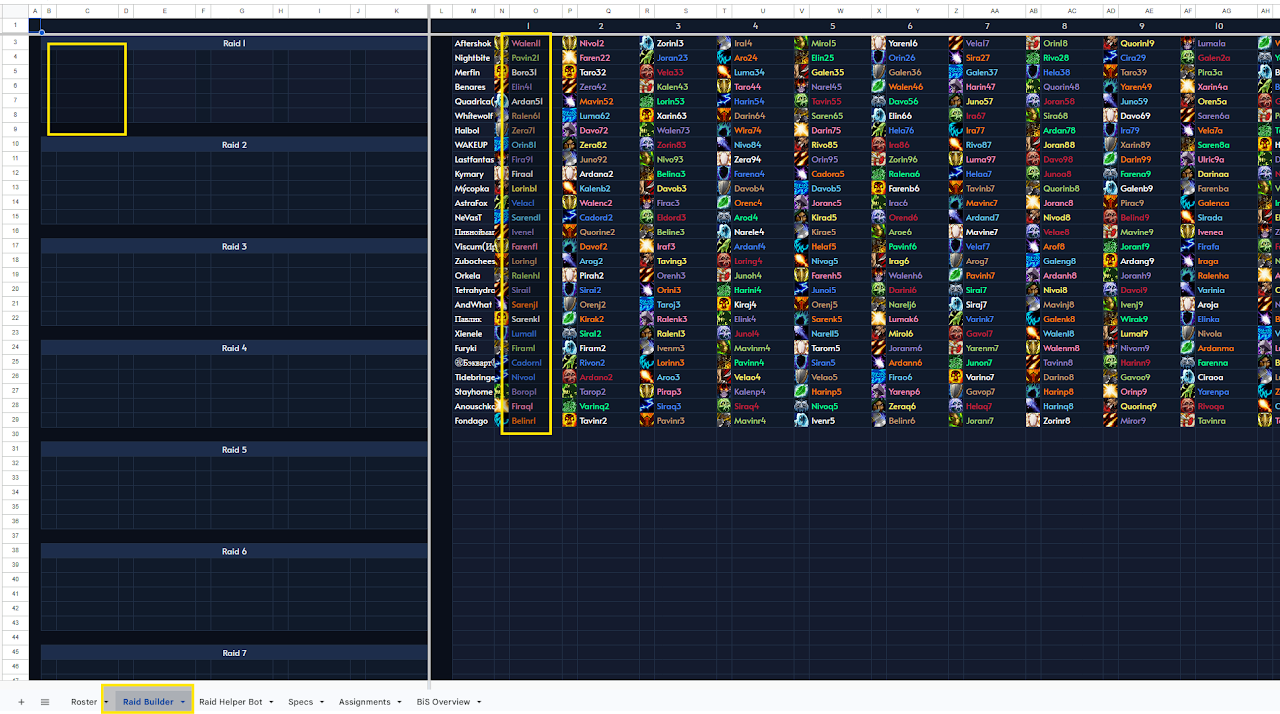Click the leaf icon beside Walen46
The image size is (1280, 714).
(x=878, y=87)
